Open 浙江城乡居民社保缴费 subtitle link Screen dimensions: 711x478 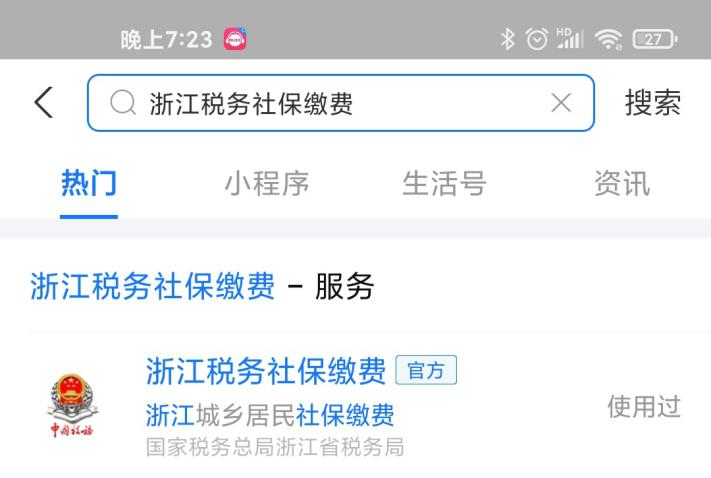[x=270, y=415]
